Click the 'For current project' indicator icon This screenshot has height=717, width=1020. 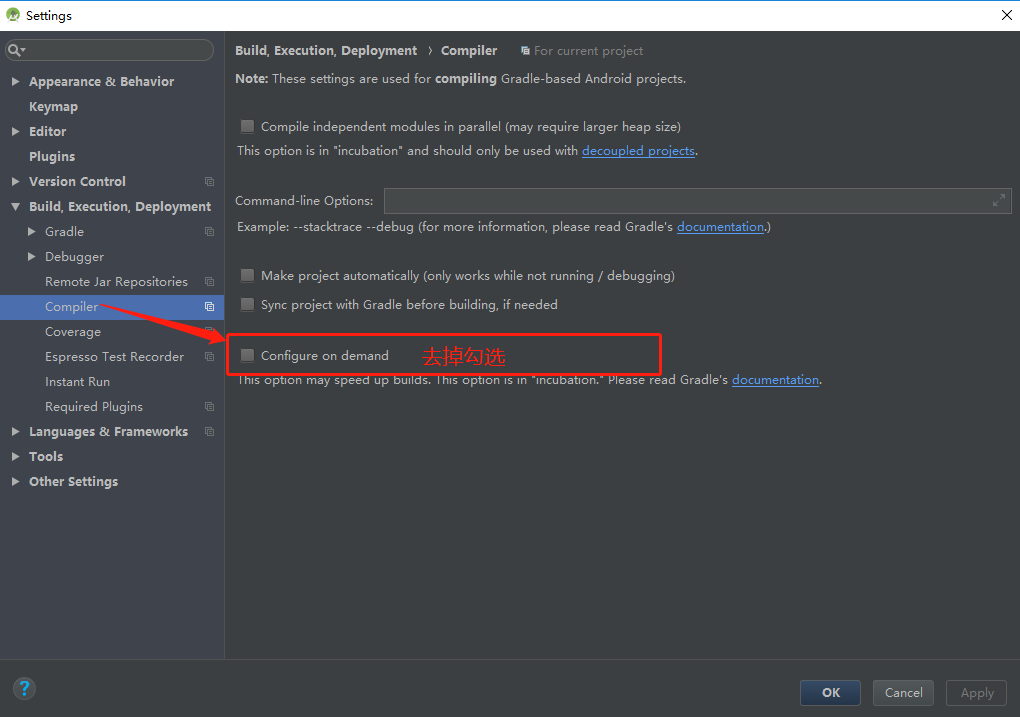pos(525,51)
